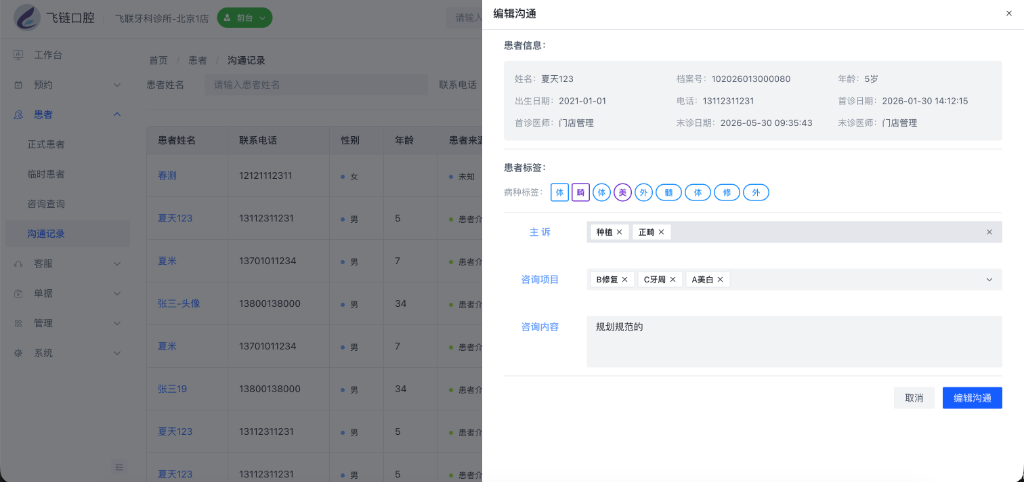This screenshot has width=1024, height=482.
Task: Click the 联系电话 column header
Action: click(x=258, y=140)
